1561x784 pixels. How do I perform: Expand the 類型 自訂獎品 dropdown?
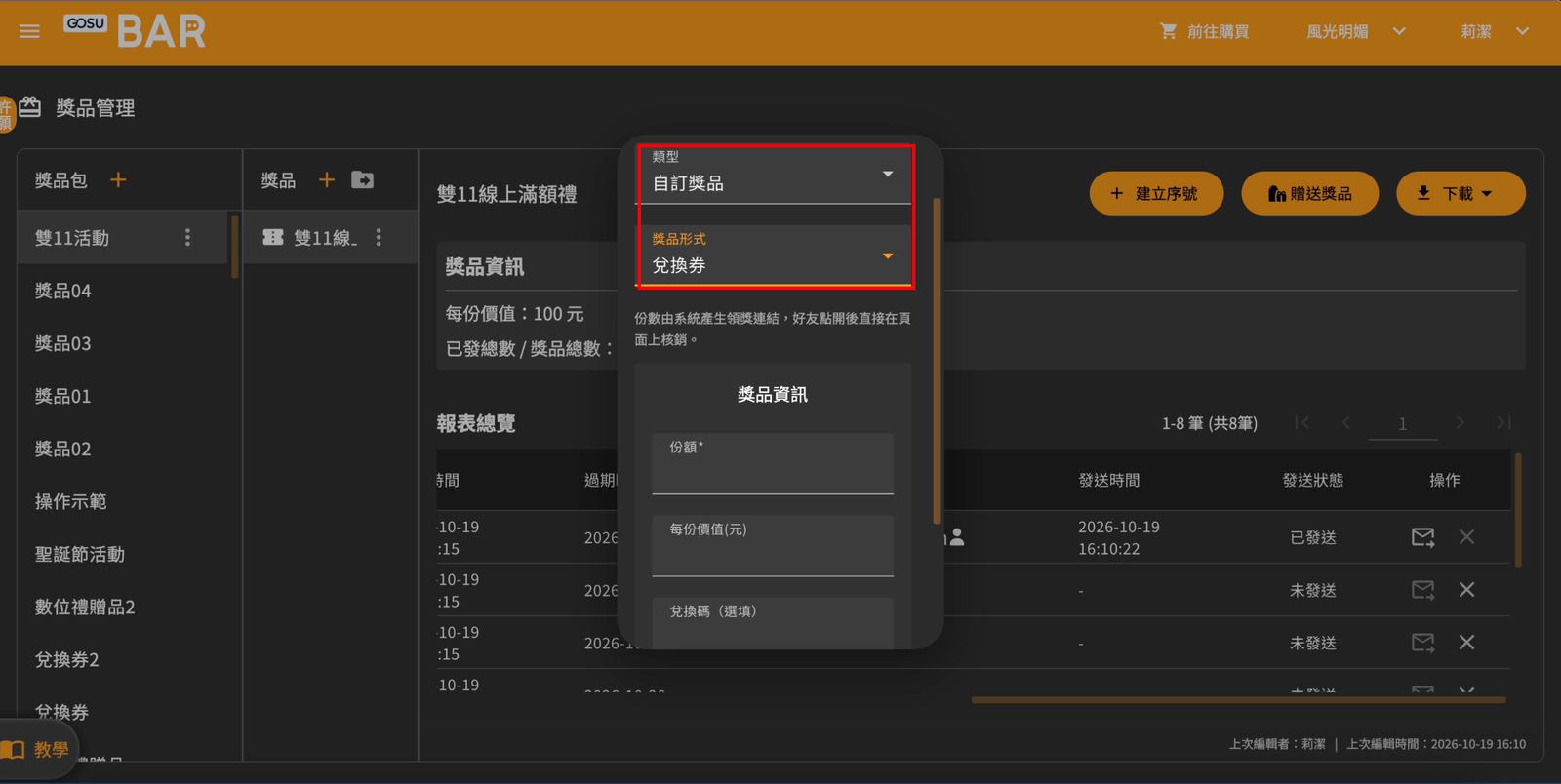[773, 175]
